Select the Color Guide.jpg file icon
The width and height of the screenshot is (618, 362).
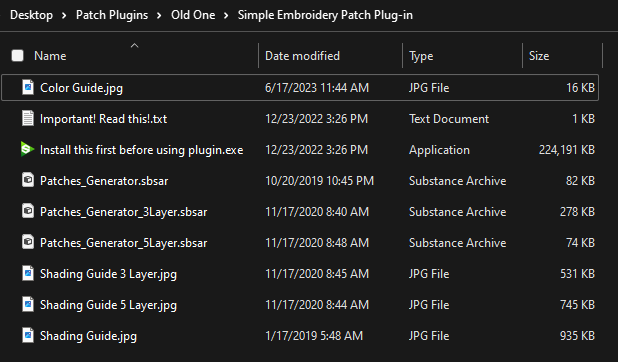point(28,87)
